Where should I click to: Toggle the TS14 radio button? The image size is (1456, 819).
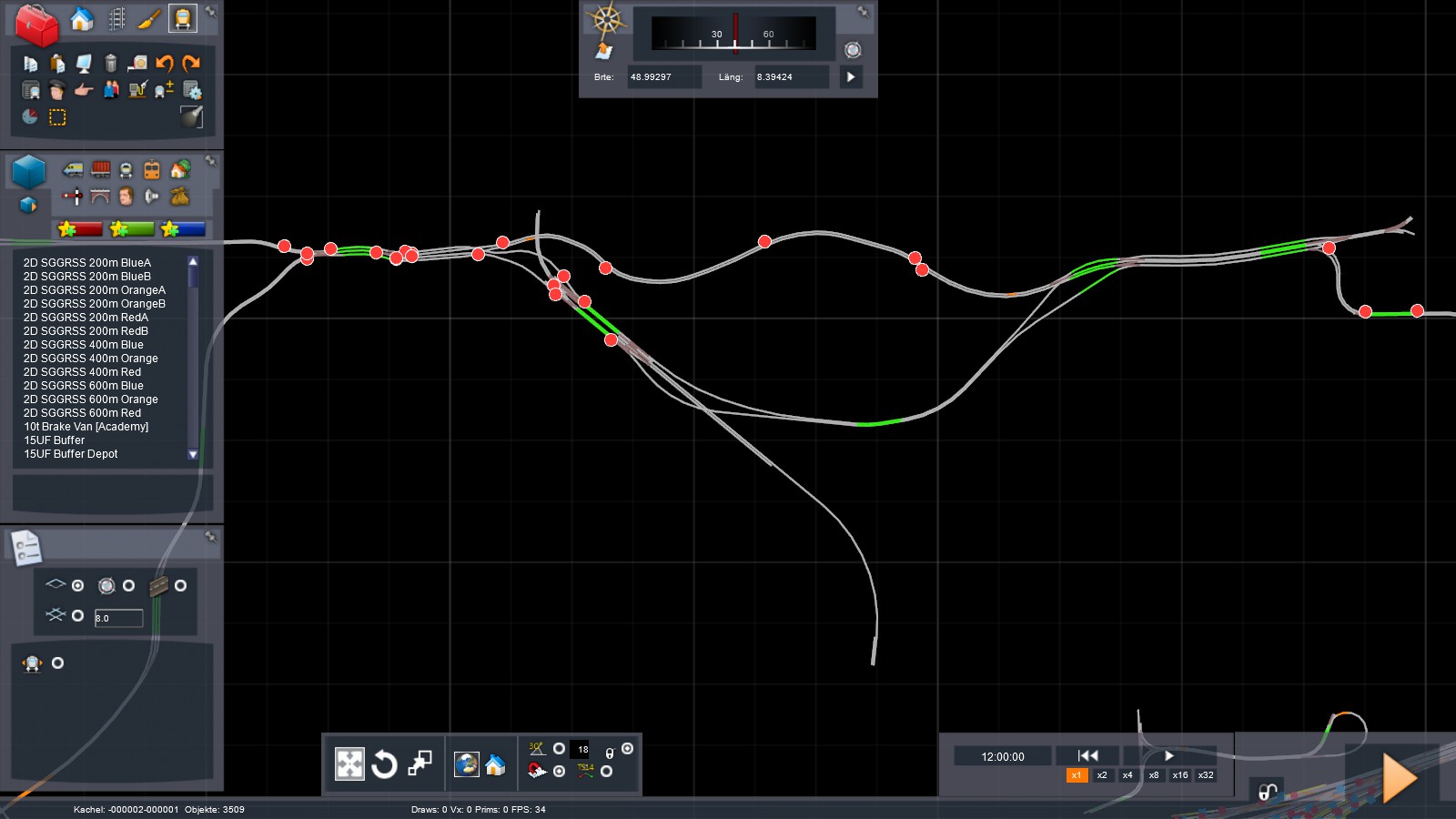pos(606,771)
